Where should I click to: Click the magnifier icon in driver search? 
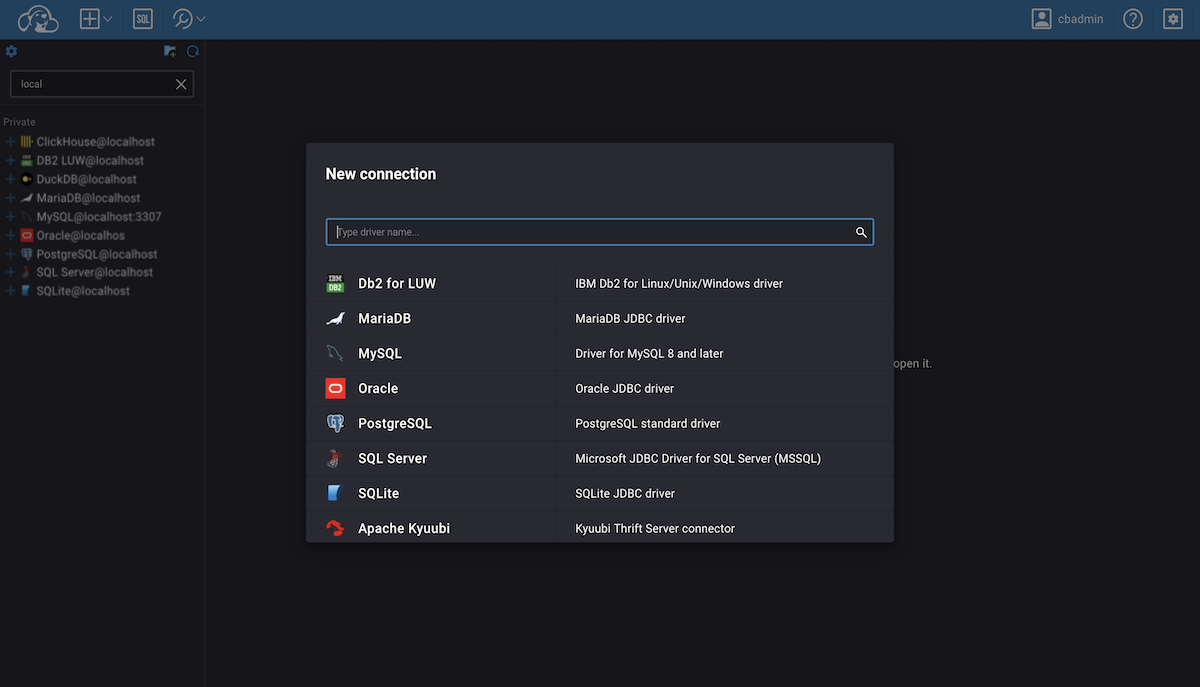click(x=861, y=233)
